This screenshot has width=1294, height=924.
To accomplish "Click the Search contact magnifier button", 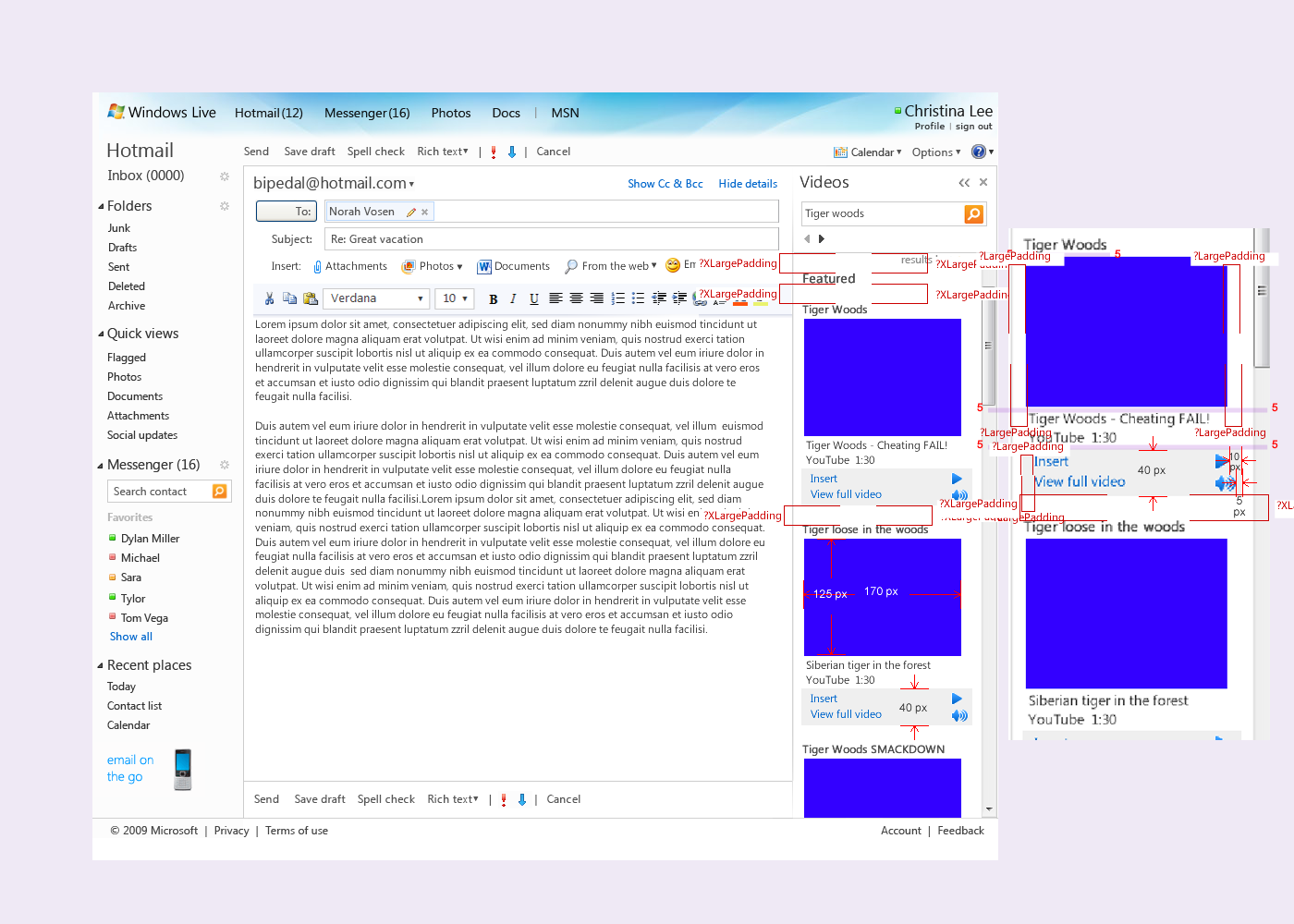I will click(220, 492).
